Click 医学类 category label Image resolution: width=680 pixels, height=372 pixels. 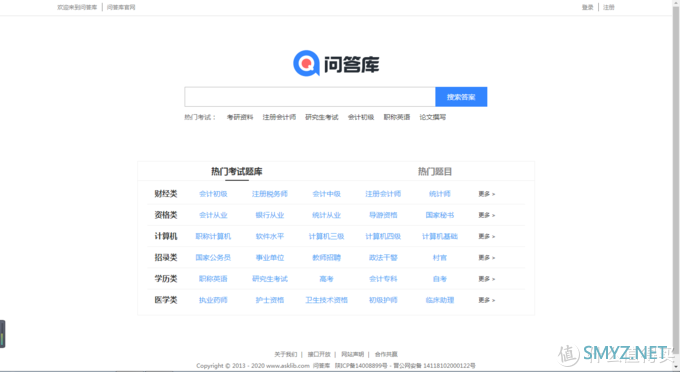click(x=166, y=300)
